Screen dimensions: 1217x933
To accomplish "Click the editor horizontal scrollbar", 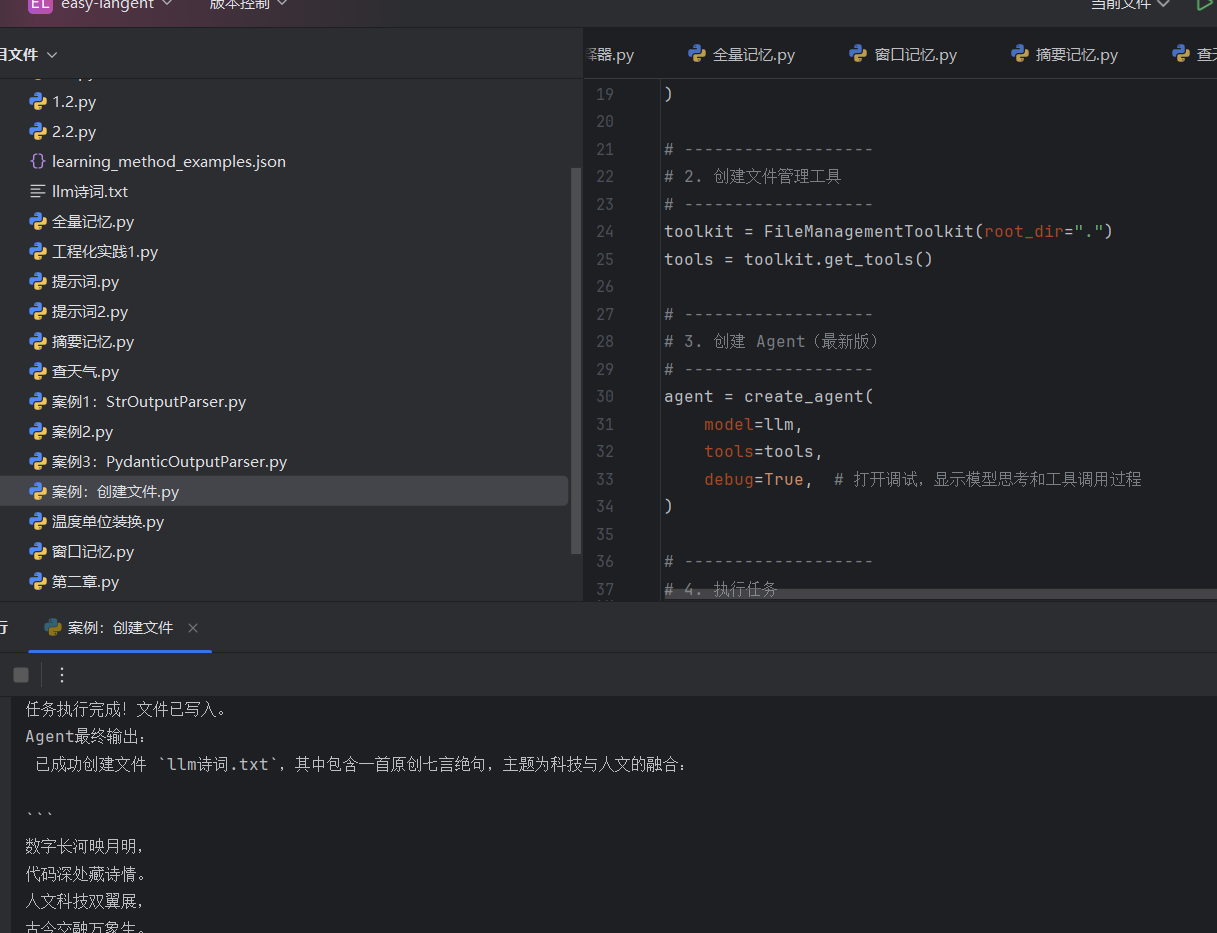I will [x=940, y=594].
